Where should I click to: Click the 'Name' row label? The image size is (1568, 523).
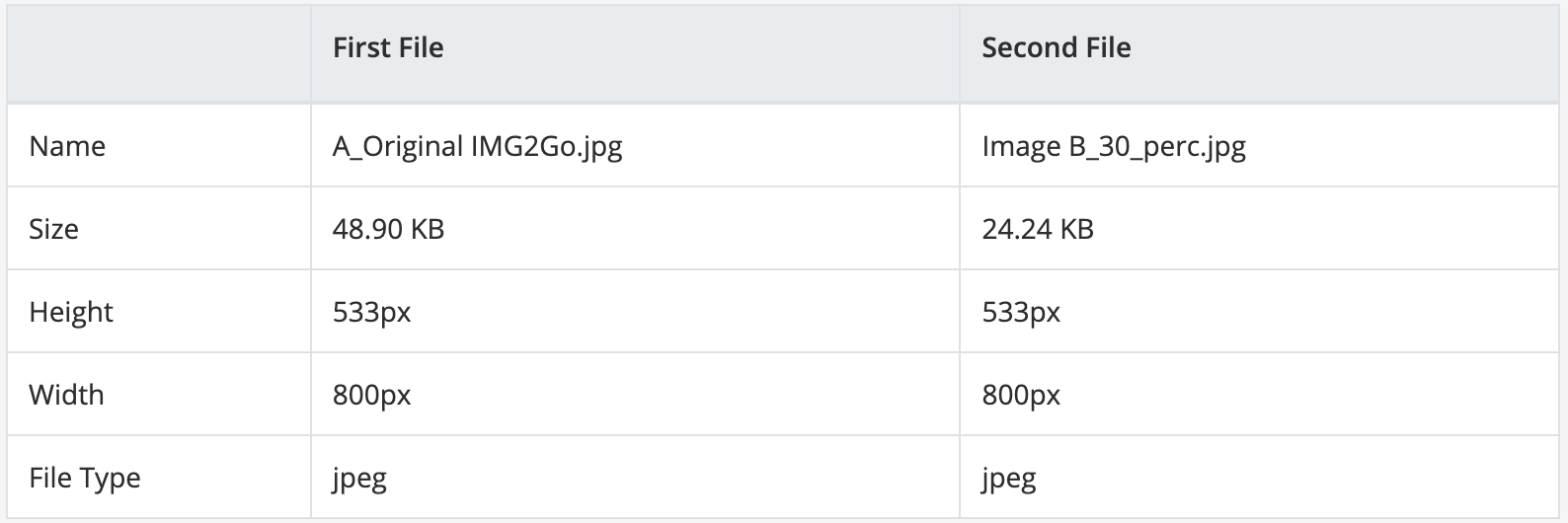67,146
